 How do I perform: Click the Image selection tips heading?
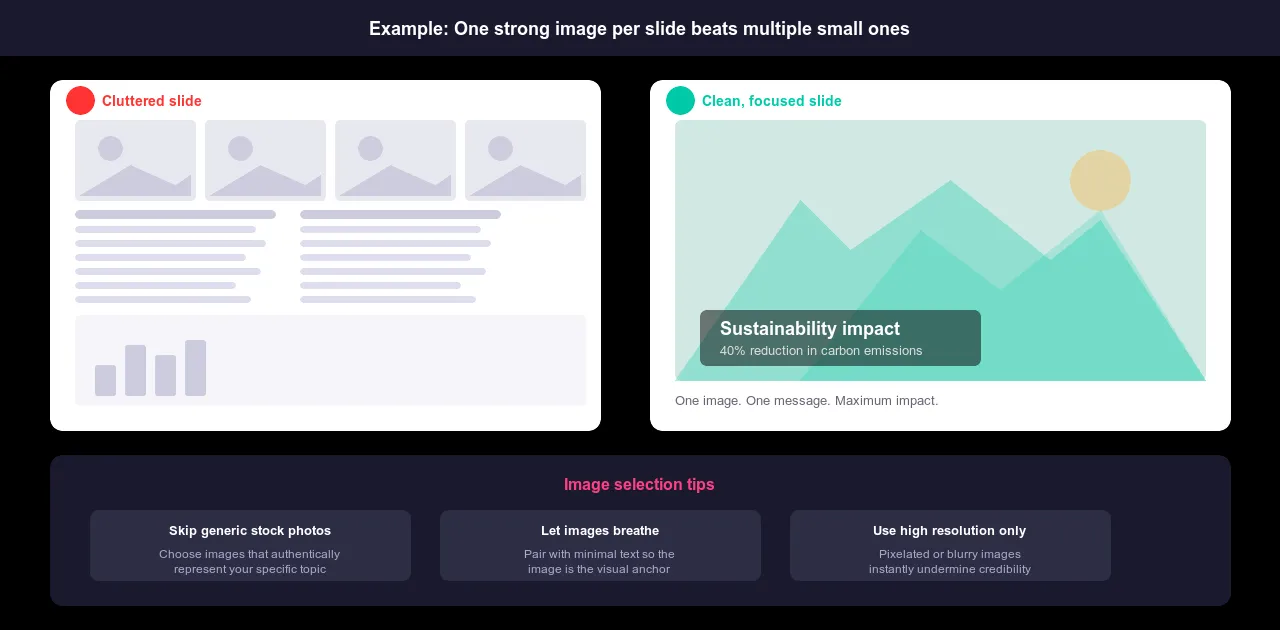639,485
